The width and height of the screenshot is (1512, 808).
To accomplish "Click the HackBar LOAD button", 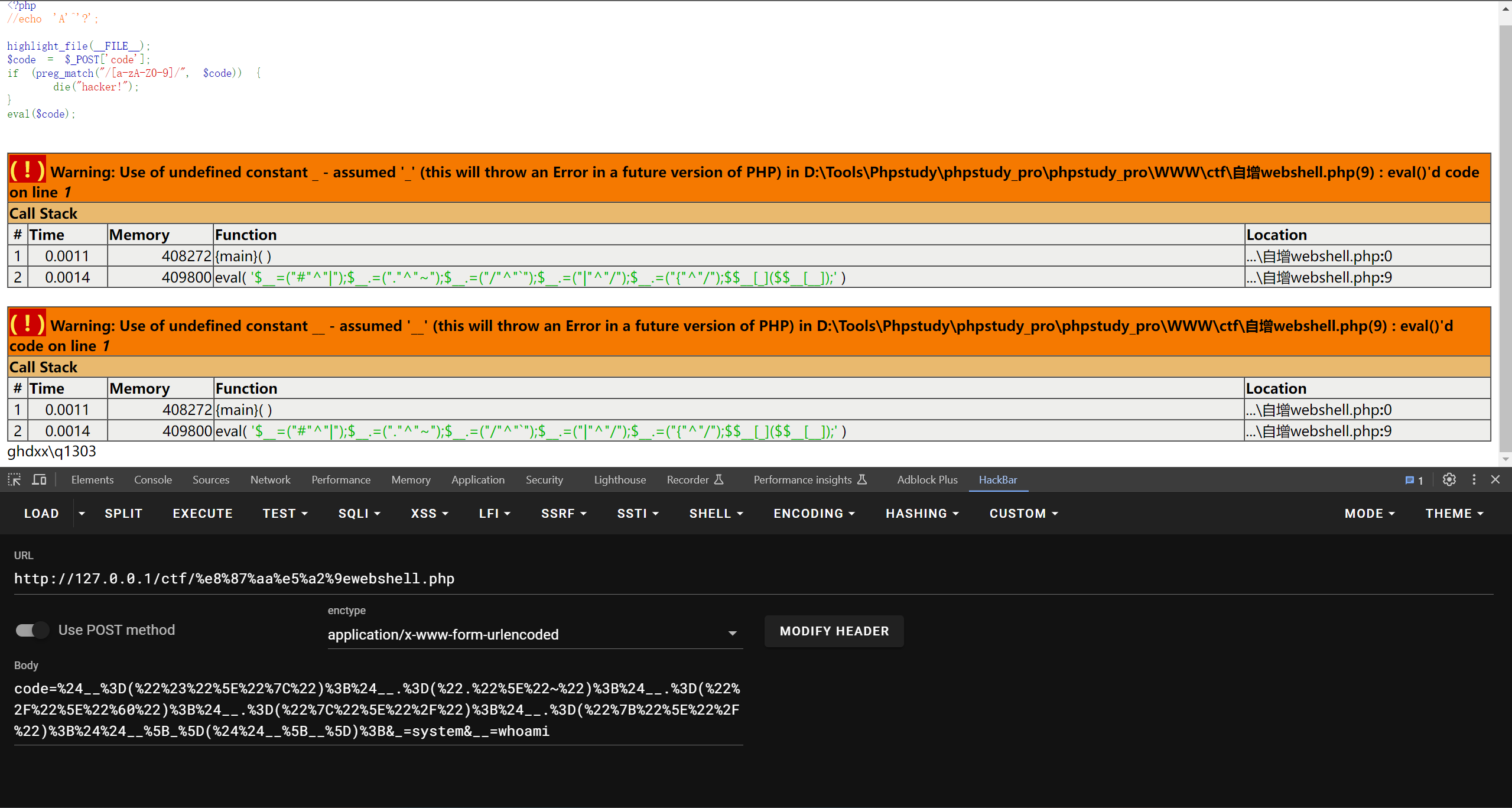I will pos(41,513).
